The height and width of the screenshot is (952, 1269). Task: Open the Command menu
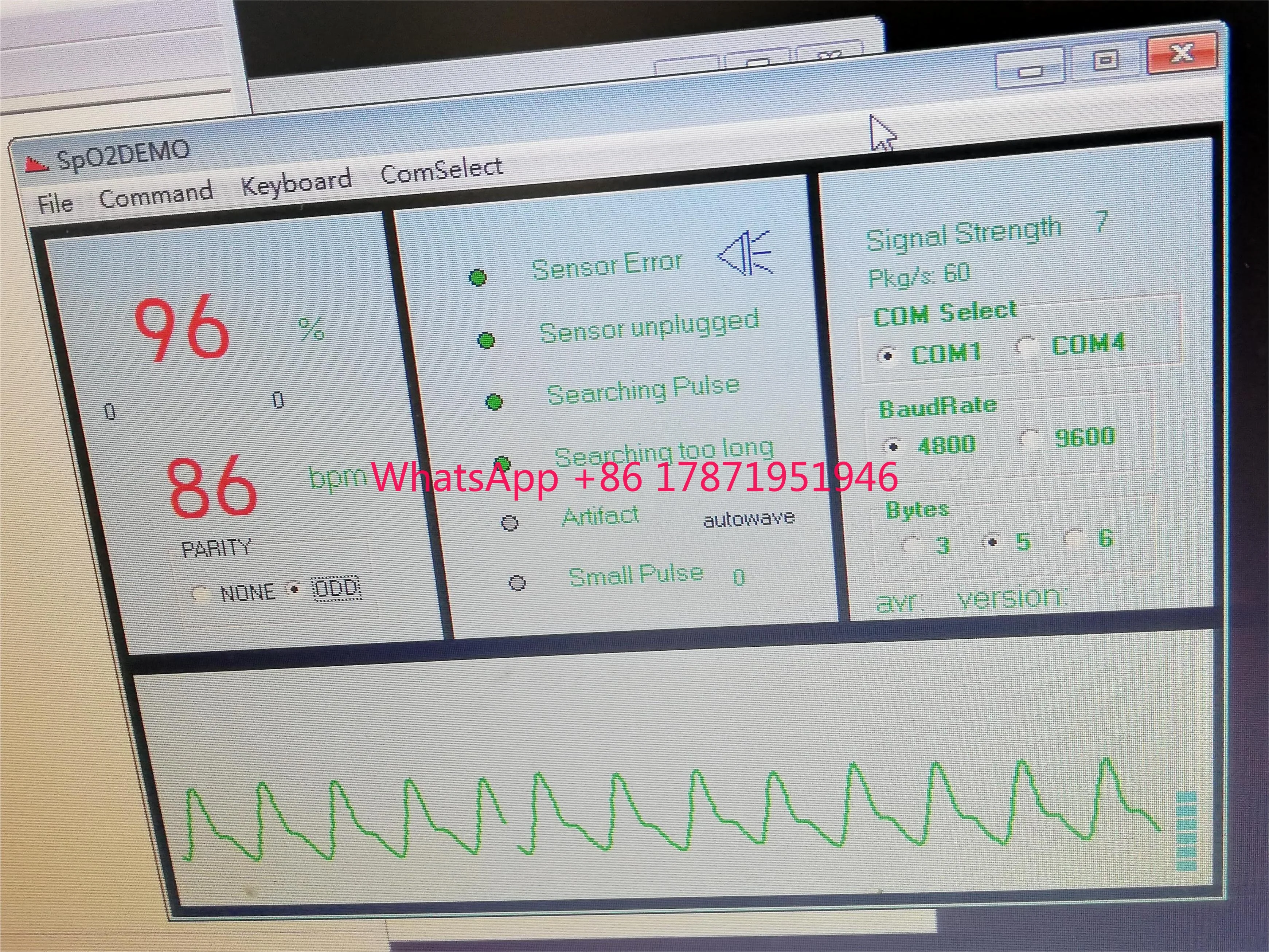(x=156, y=195)
